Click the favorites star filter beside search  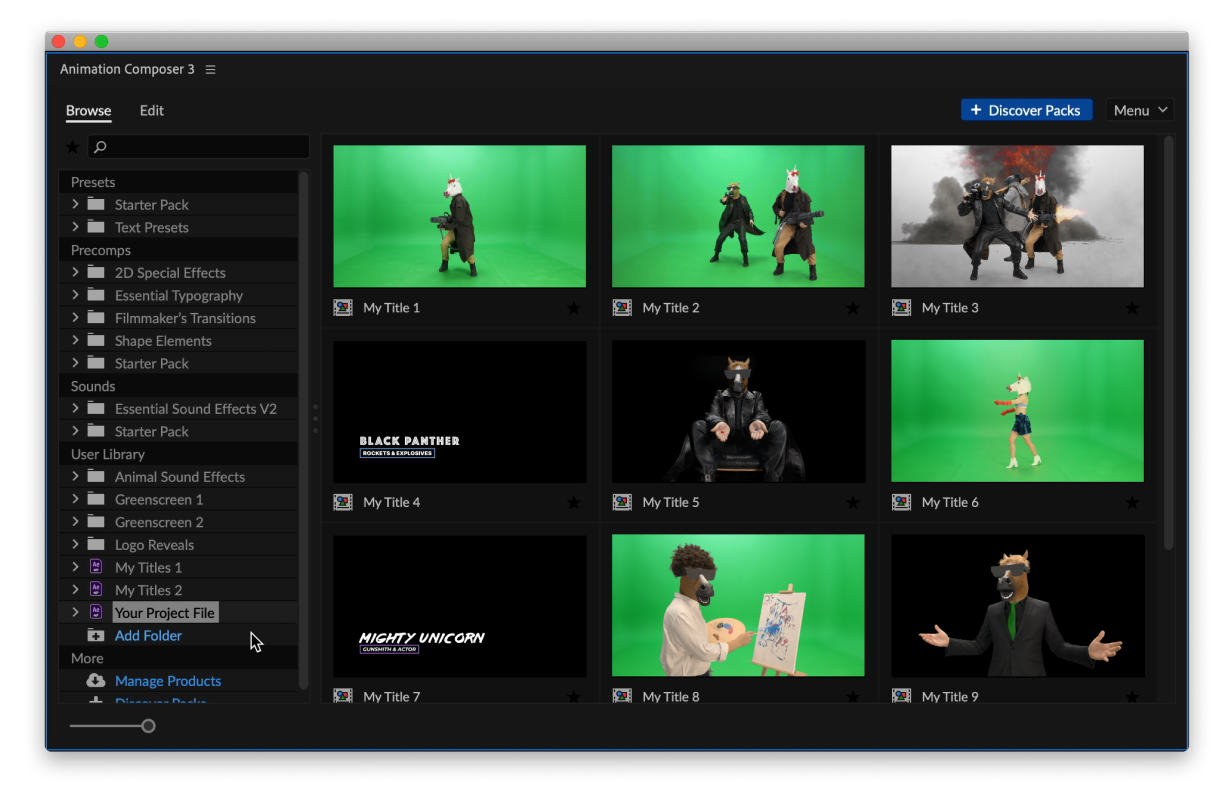(72, 147)
